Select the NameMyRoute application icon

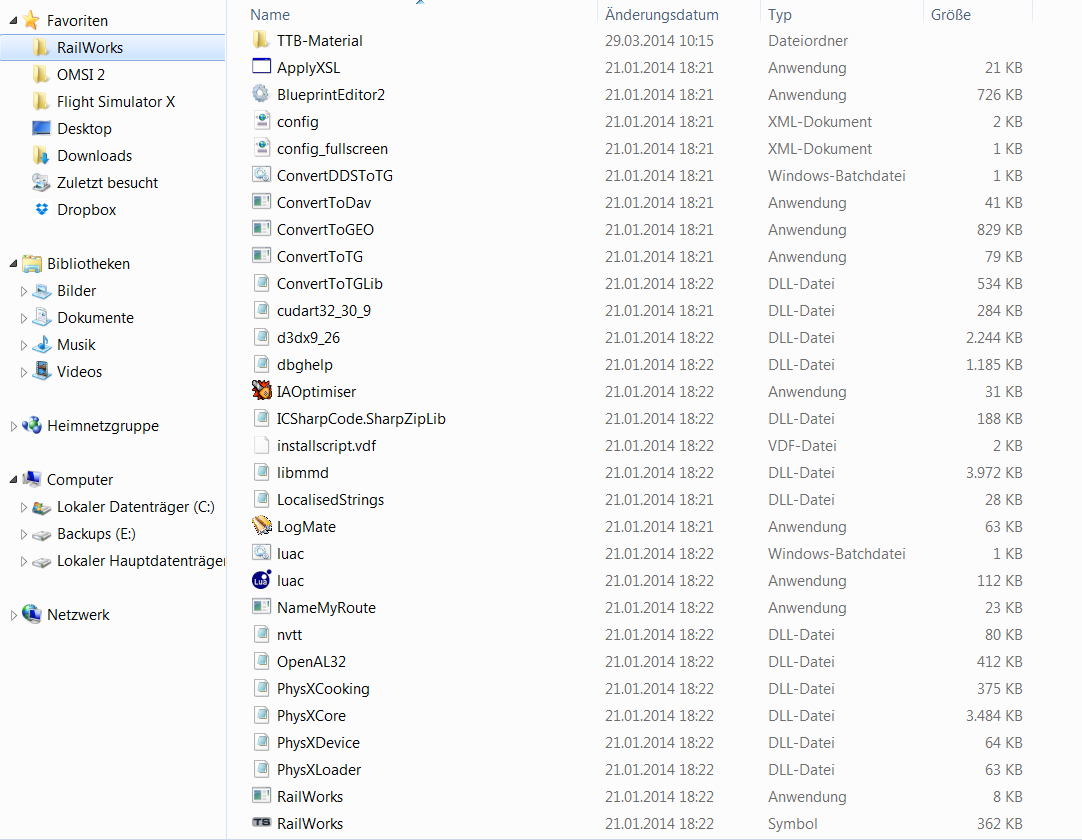(x=261, y=607)
